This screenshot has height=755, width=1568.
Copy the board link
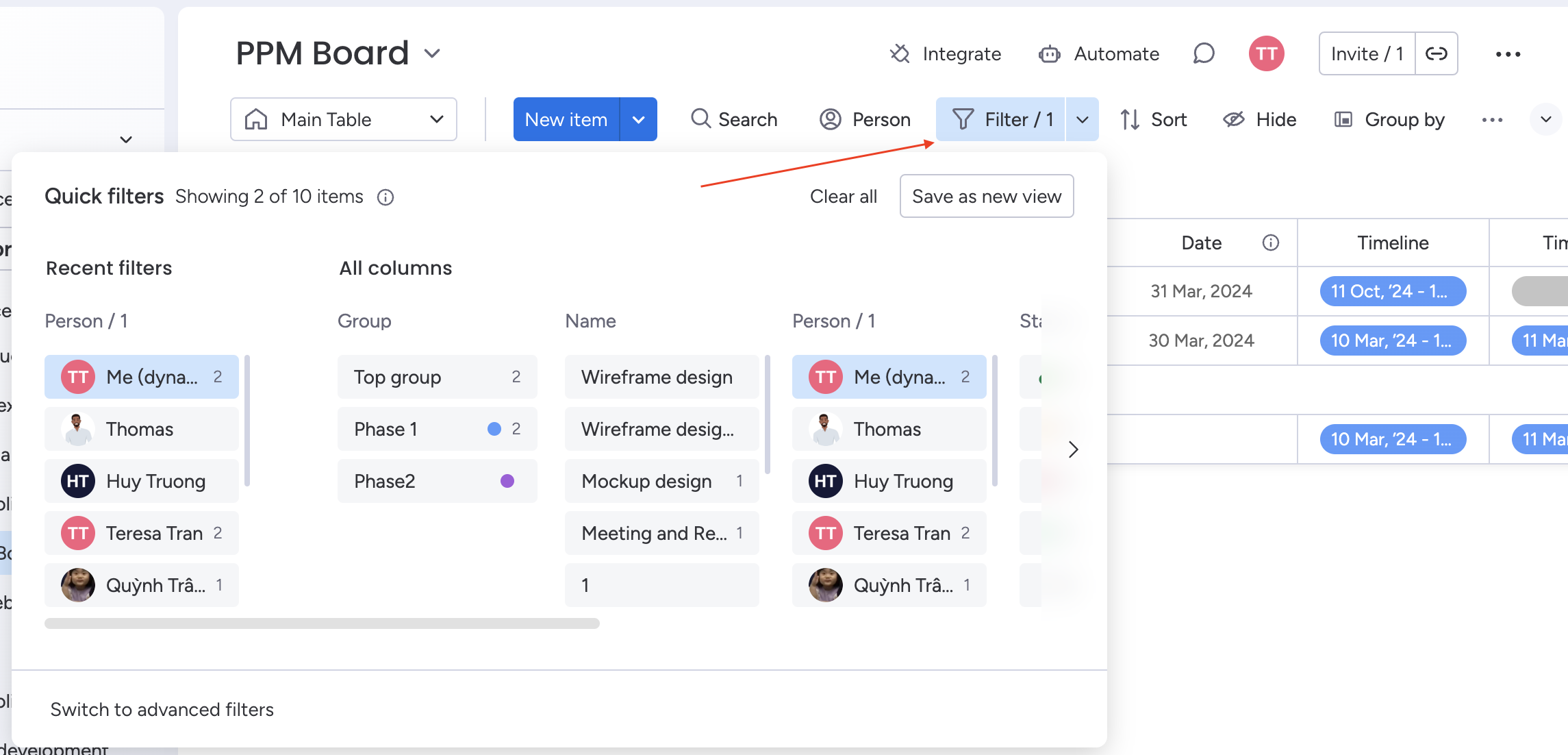[1437, 53]
